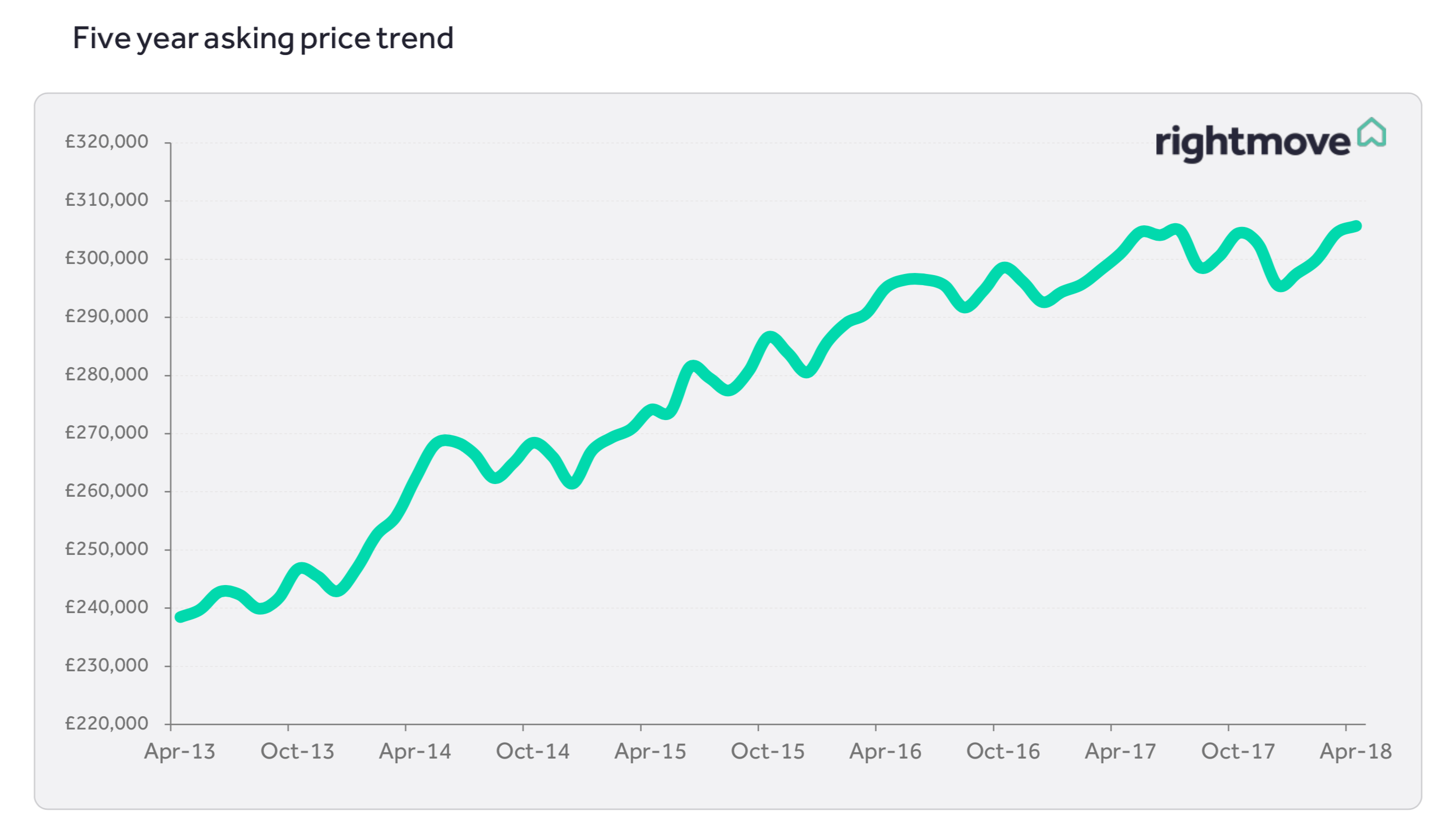The height and width of the screenshot is (840, 1454).
Task: Click the £220,000 y-axis label
Action: [x=107, y=724]
